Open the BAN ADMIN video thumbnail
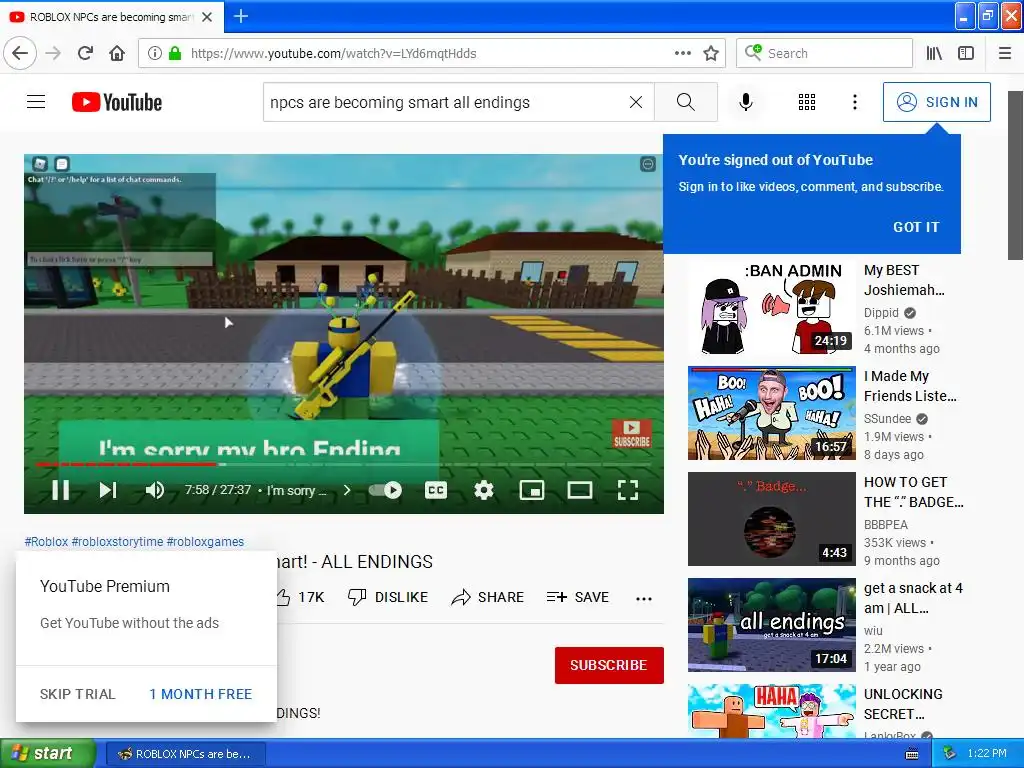The height and width of the screenshot is (768, 1024). (x=771, y=307)
